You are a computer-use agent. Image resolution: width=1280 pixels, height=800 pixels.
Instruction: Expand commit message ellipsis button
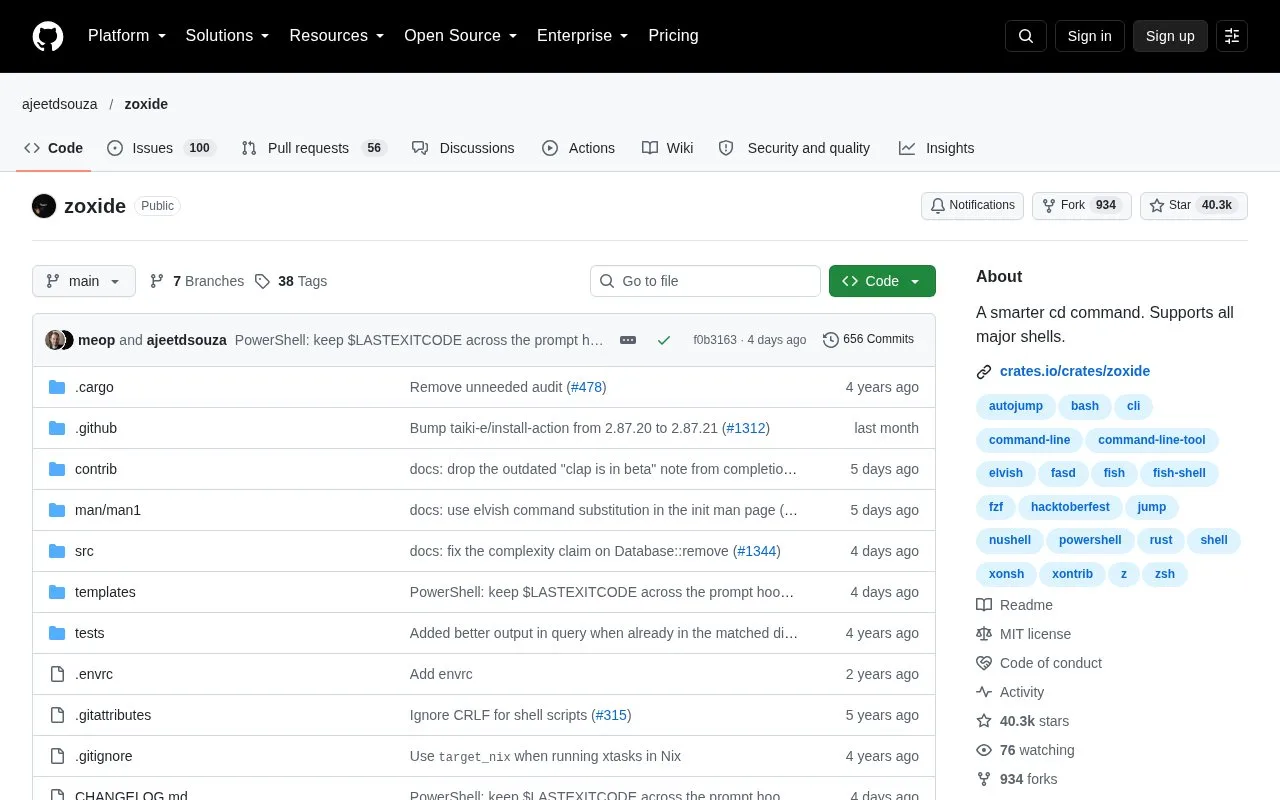pyautogui.click(x=628, y=340)
